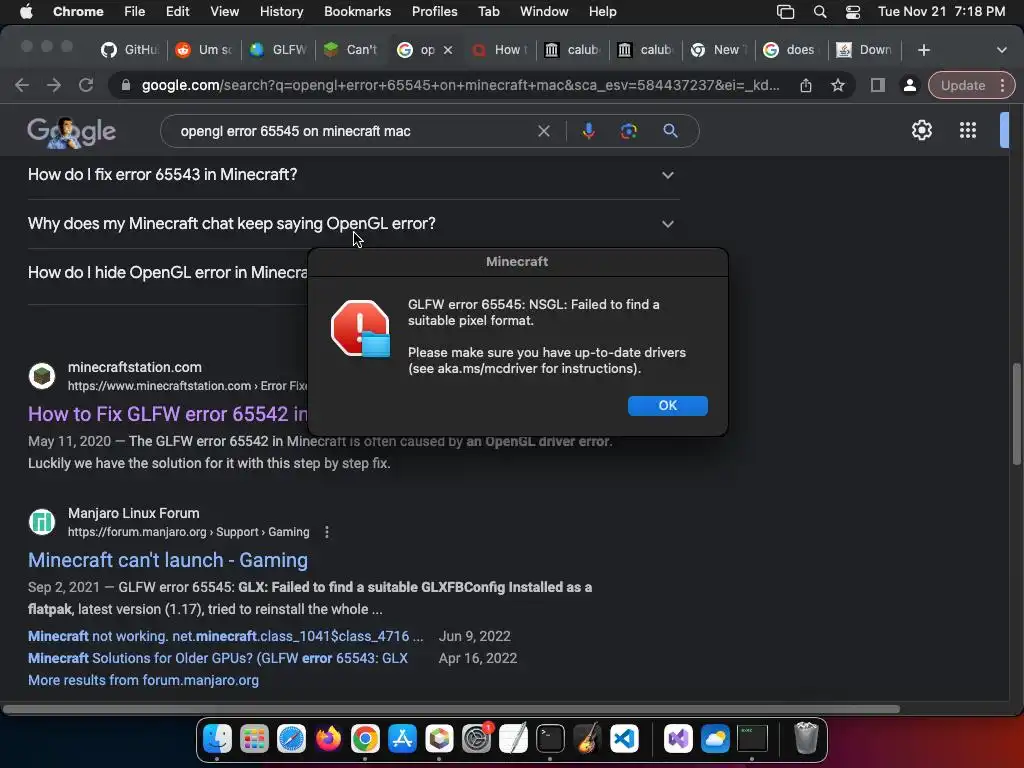Open the Google apps grid
The height and width of the screenshot is (768, 1024).
click(968, 131)
